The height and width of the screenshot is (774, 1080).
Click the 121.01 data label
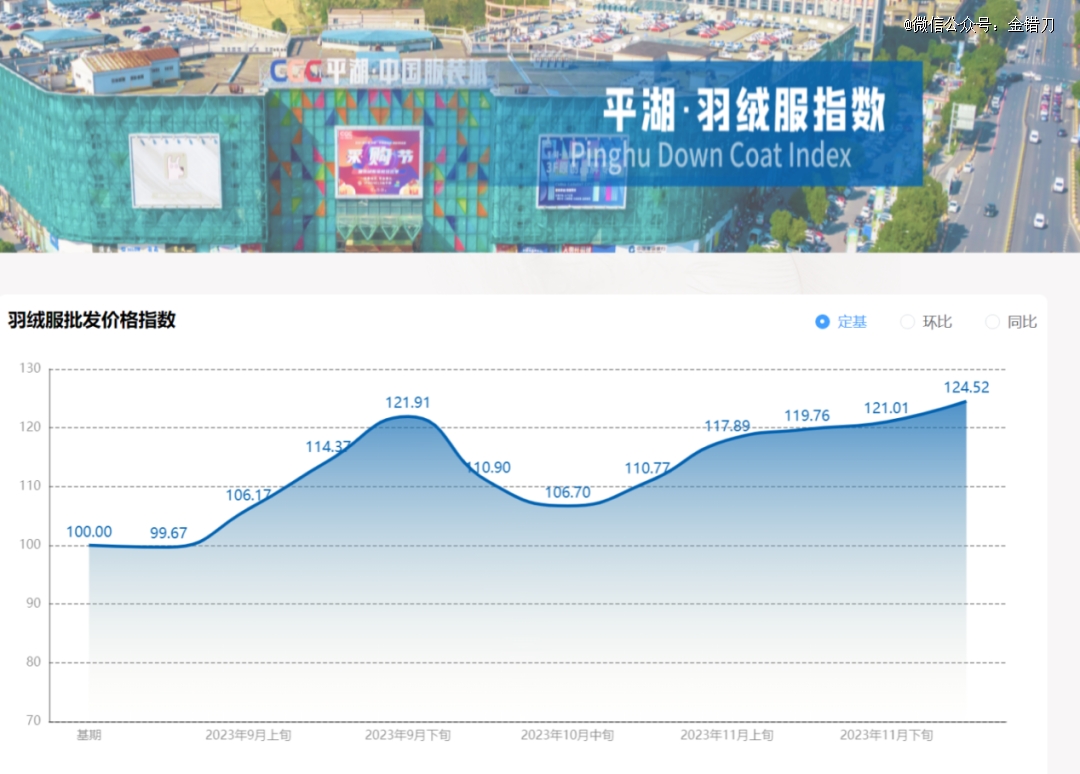coord(886,408)
